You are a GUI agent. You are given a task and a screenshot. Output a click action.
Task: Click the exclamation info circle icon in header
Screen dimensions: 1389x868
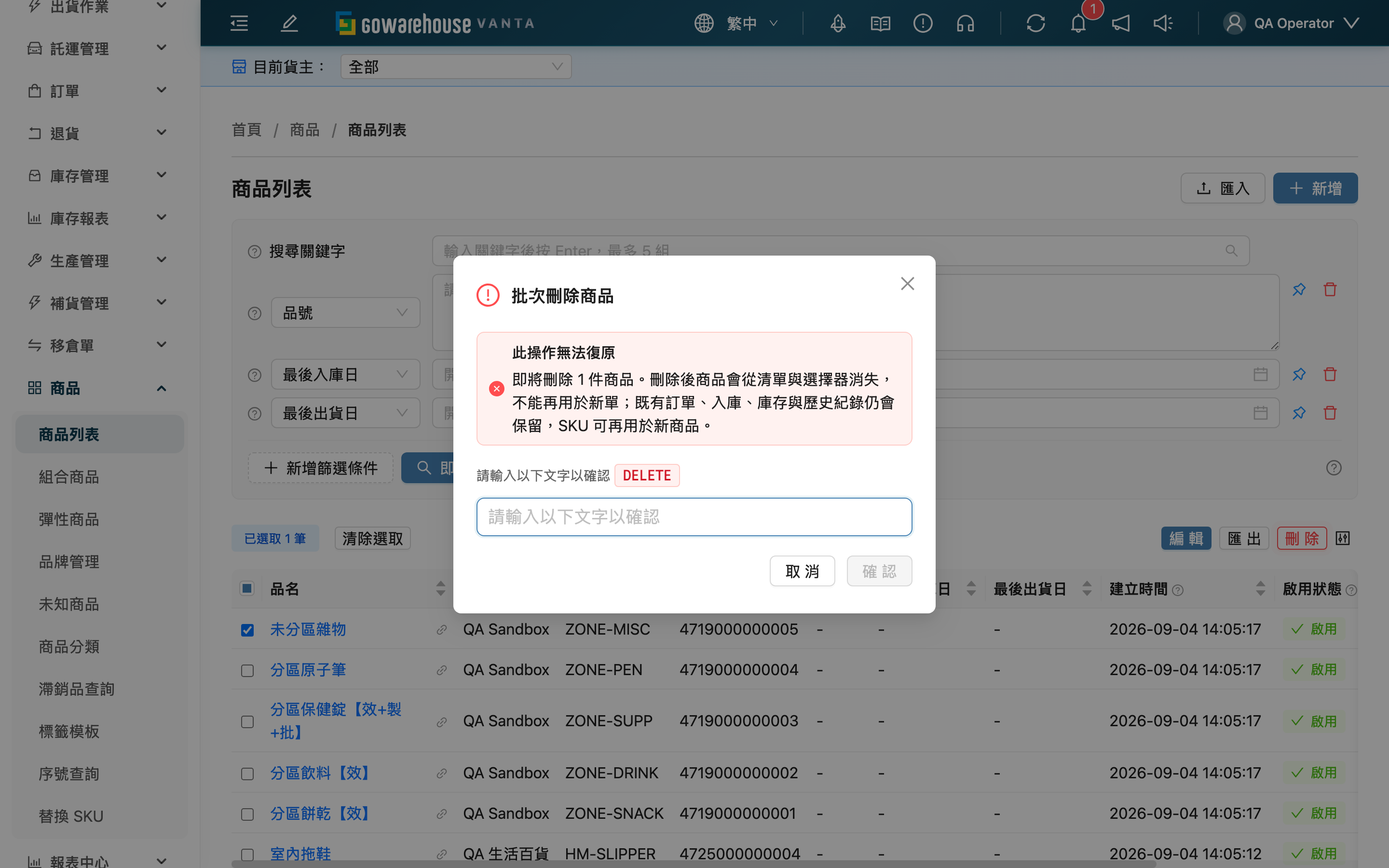[x=922, y=24]
